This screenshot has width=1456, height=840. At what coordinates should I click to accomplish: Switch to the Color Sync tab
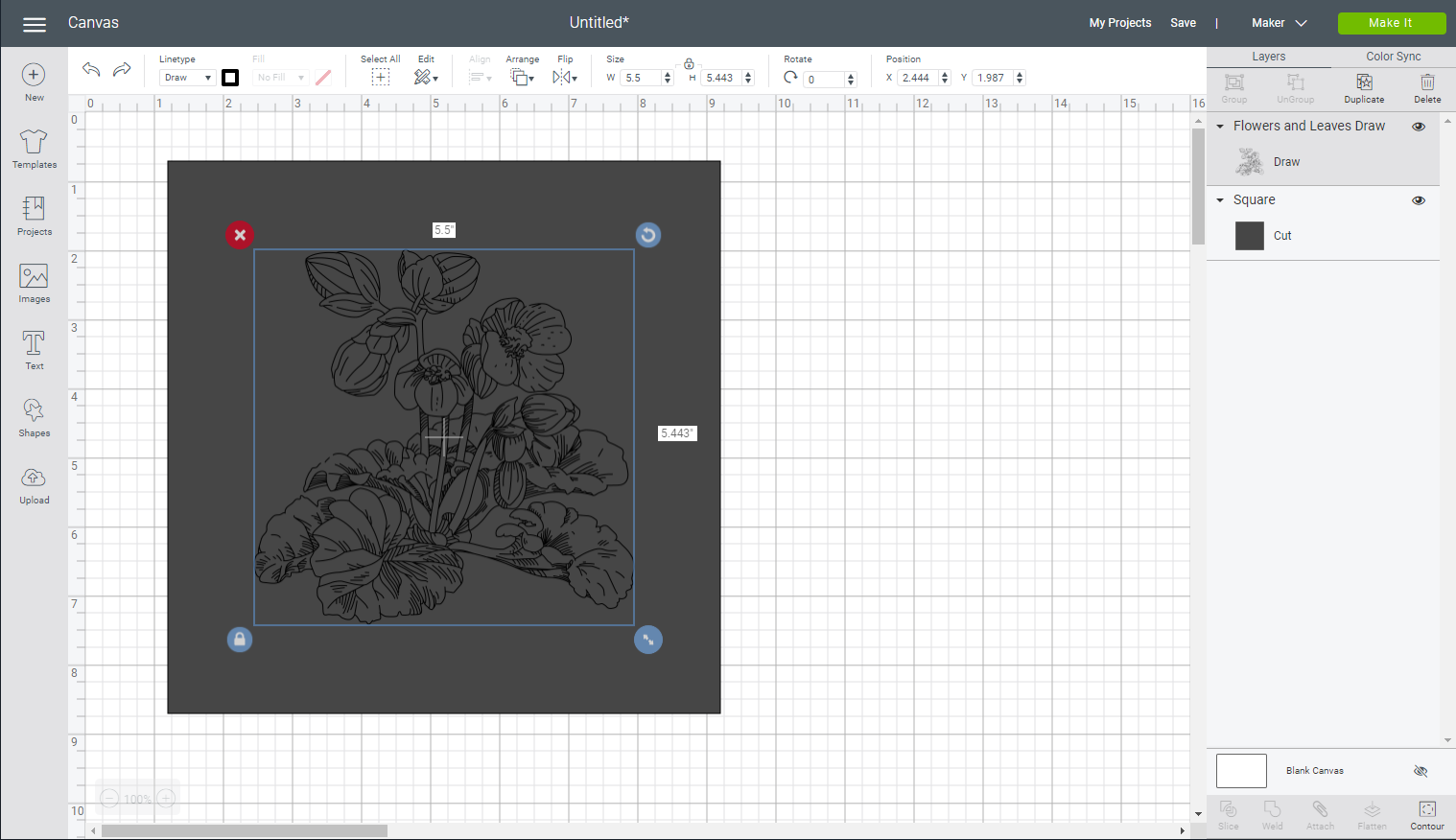(x=1393, y=56)
